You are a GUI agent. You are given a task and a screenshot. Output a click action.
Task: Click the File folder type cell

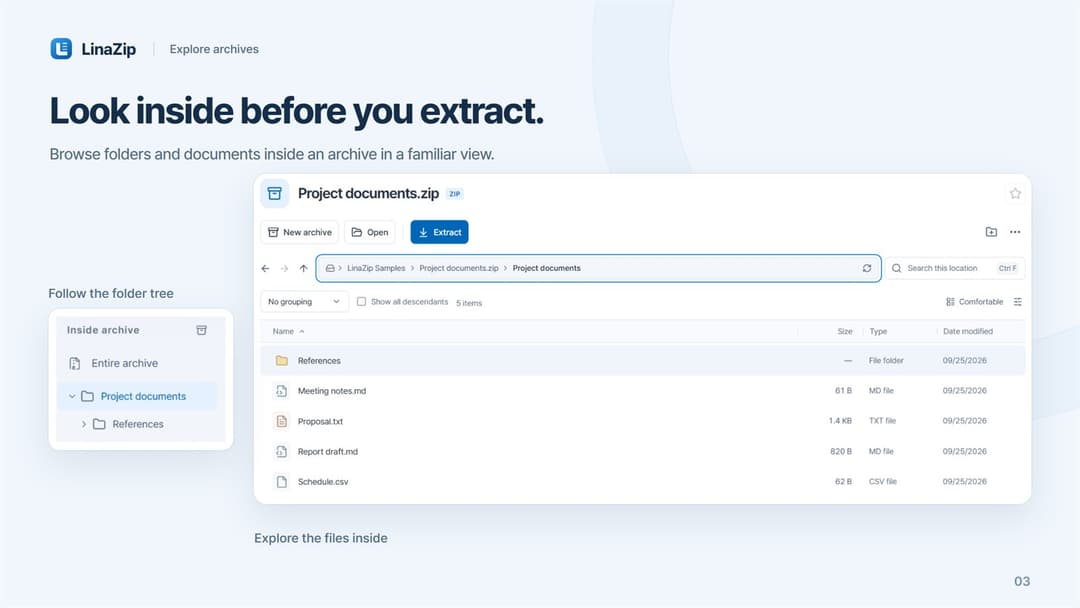(886, 361)
